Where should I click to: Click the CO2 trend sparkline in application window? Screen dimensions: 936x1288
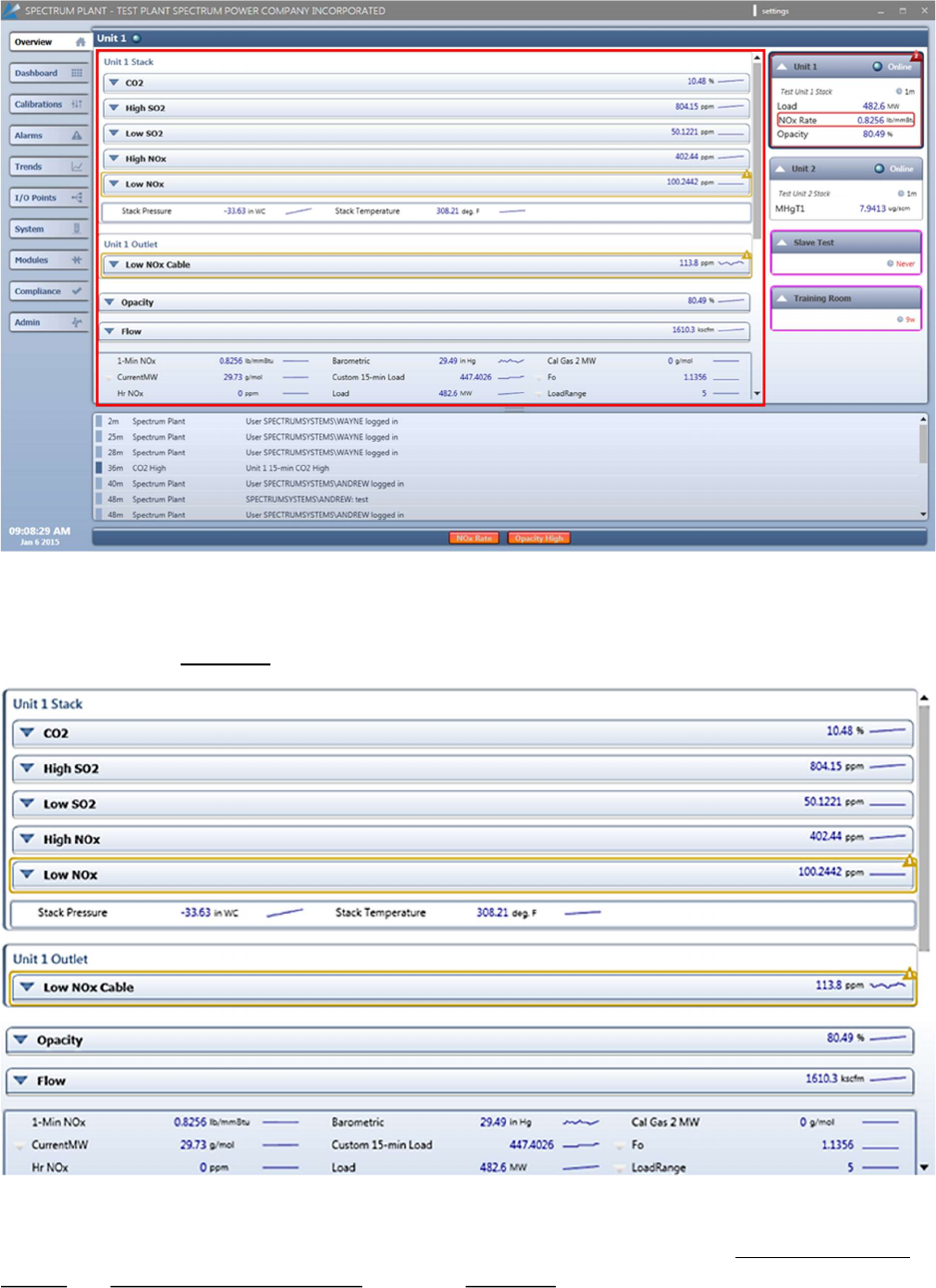click(x=731, y=81)
